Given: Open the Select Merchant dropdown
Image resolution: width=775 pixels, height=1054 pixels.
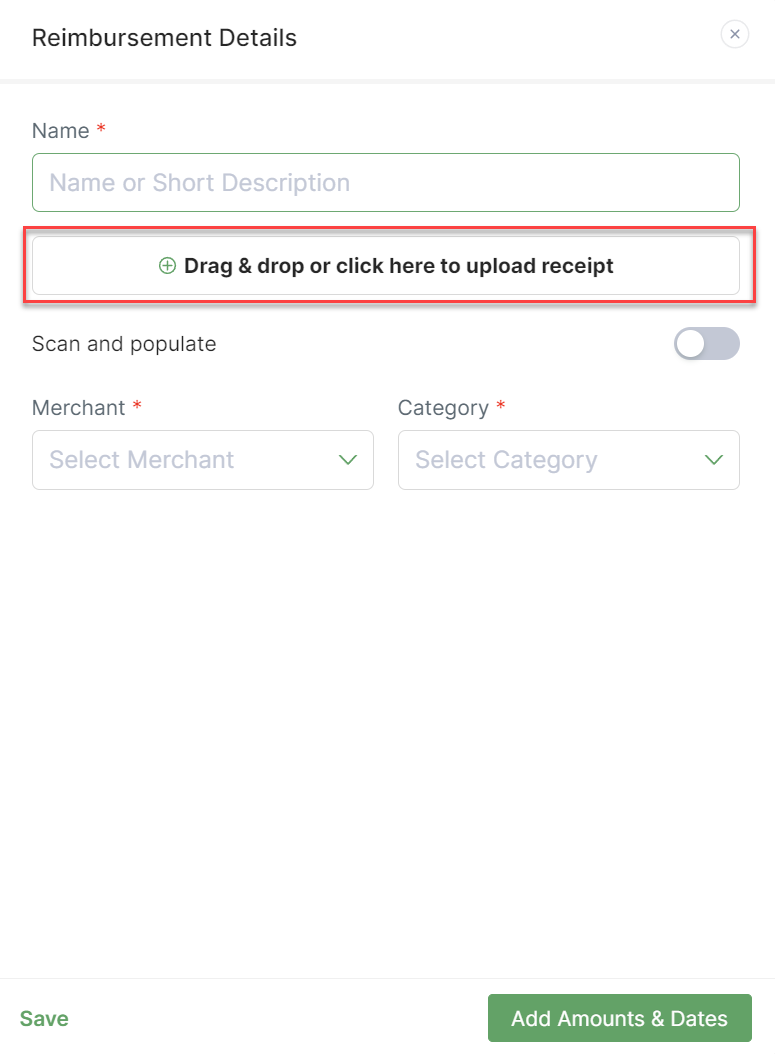Looking at the screenshot, I should click(202, 460).
